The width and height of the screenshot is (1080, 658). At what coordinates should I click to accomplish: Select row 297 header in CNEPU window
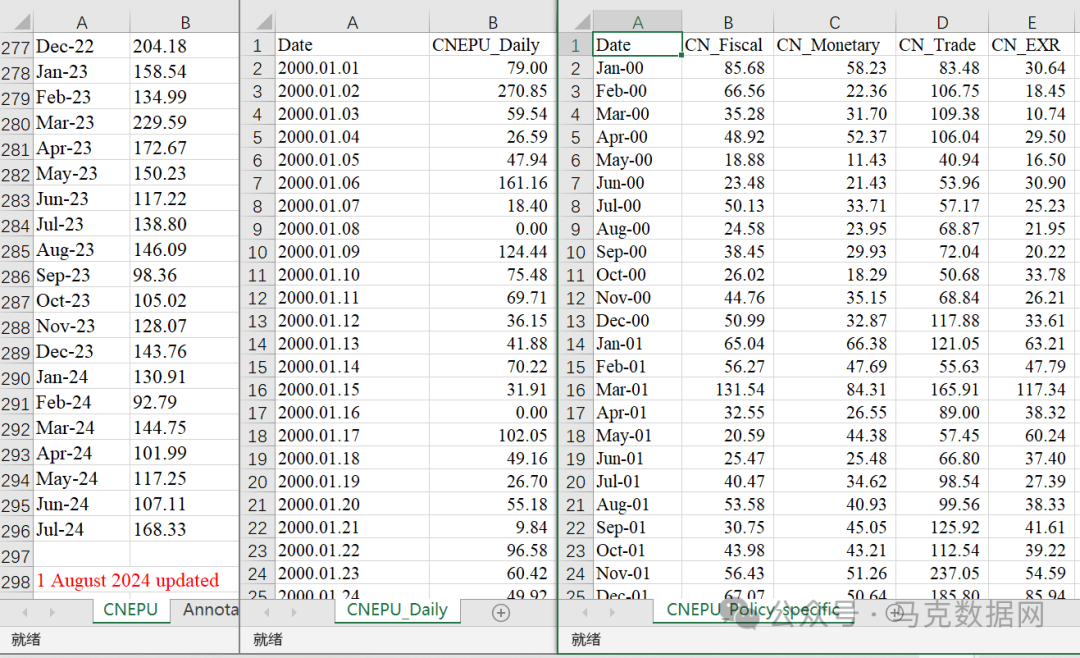(x=16, y=556)
